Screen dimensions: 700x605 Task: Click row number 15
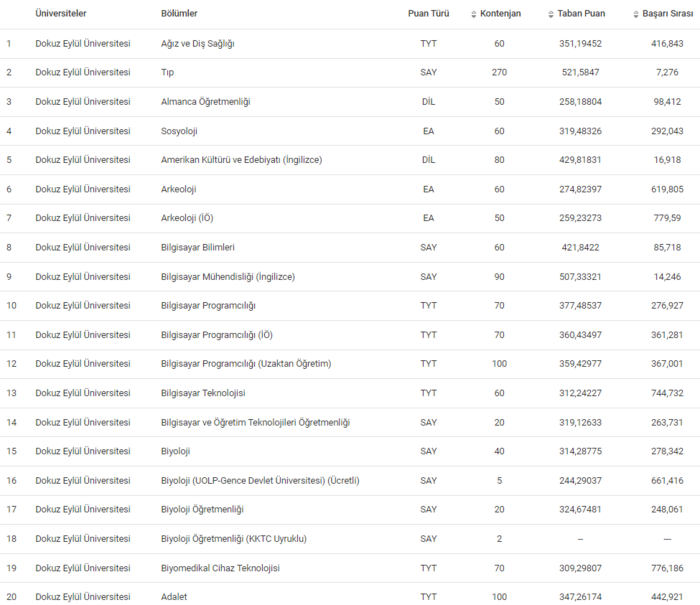click(12, 451)
